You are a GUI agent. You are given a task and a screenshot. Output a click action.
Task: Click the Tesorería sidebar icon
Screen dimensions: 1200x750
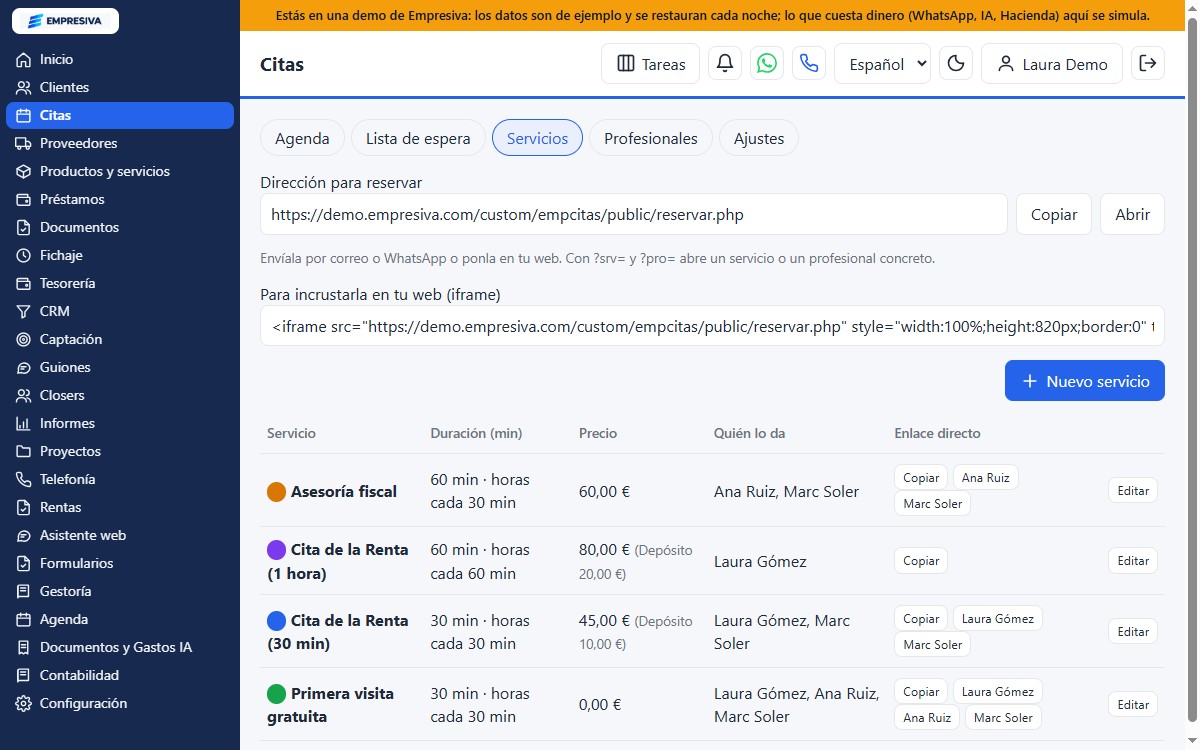pos(24,284)
